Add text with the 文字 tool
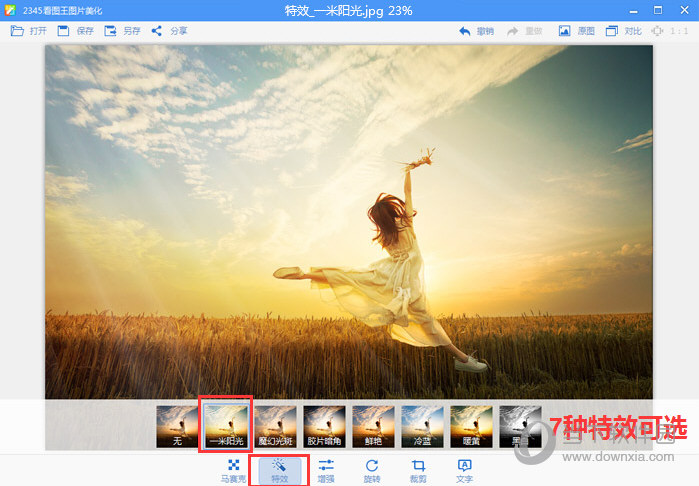 [464, 470]
